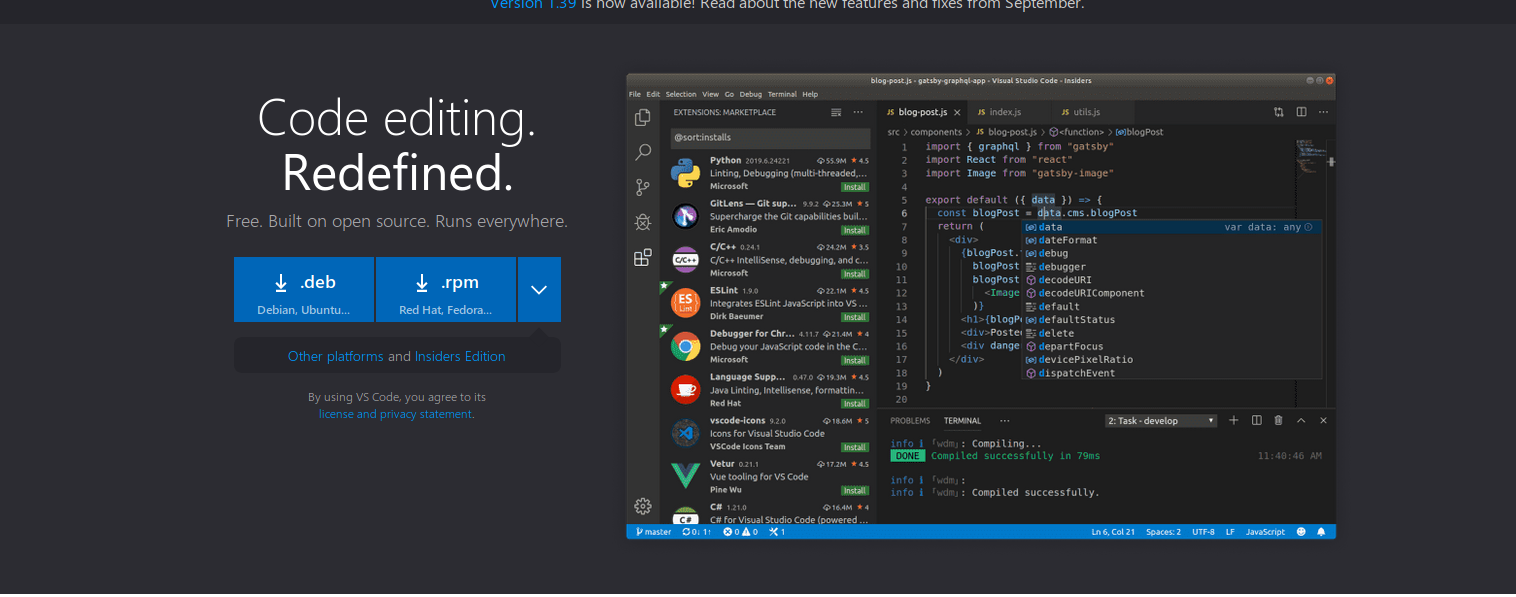Viewport: 1516px width, 597px height.
Task: Open the Help menu
Action: click(x=810, y=94)
